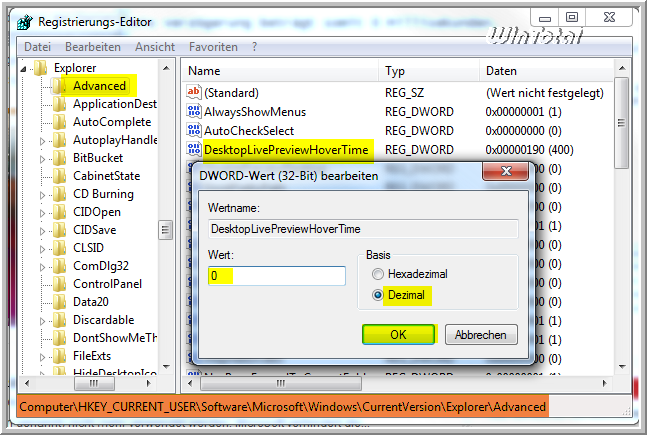Screen dimensions: 647x435
Task: Collapse the Explorer tree node
Action: 24,69
